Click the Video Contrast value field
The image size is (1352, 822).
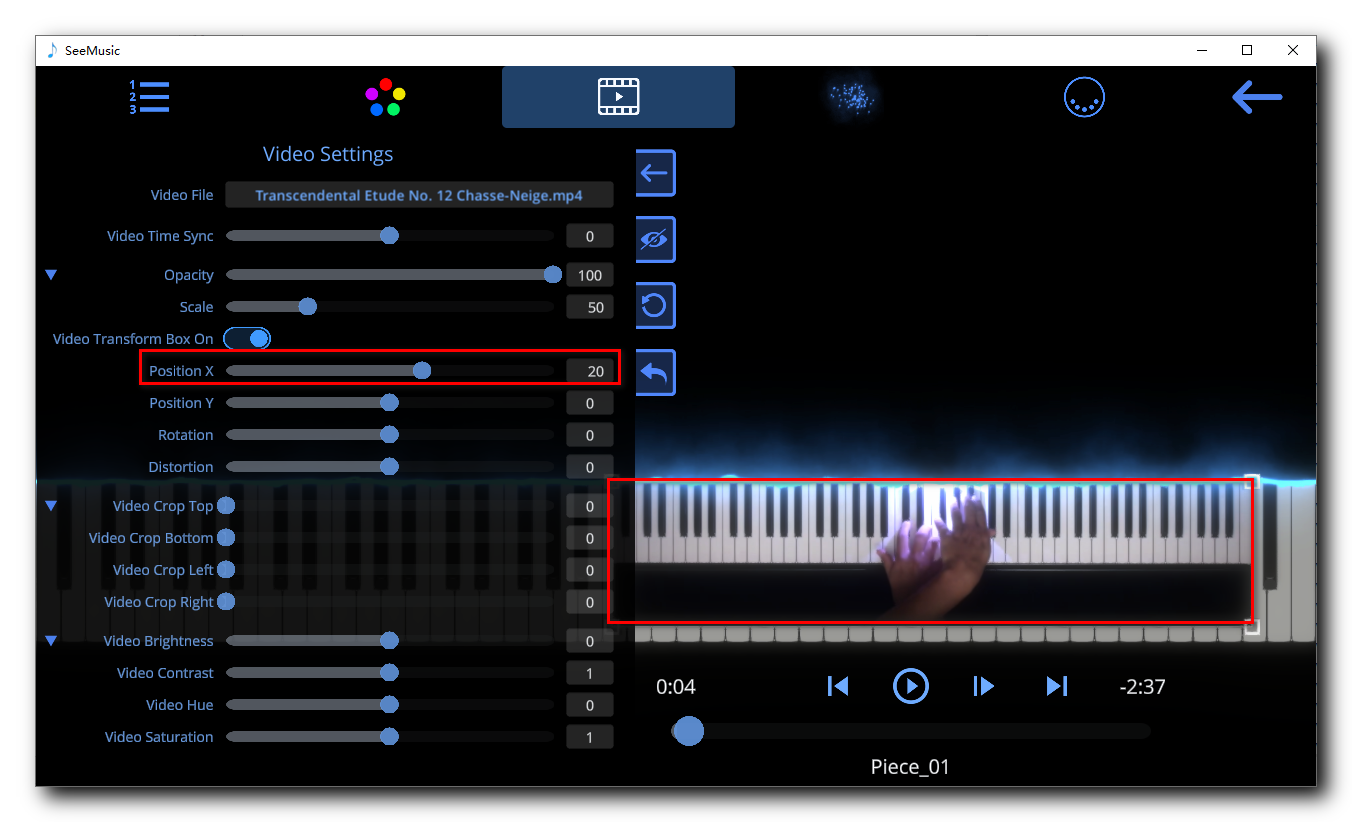(x=590, y=673)
